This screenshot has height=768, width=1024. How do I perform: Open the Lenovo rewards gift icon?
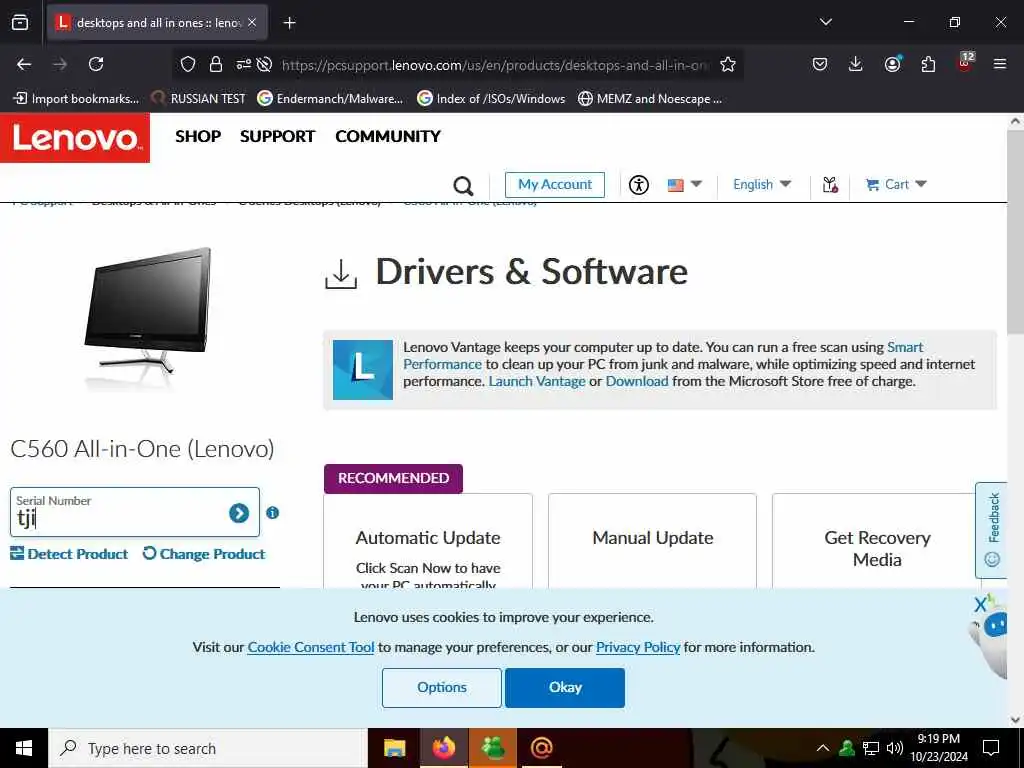pos(830,185)
